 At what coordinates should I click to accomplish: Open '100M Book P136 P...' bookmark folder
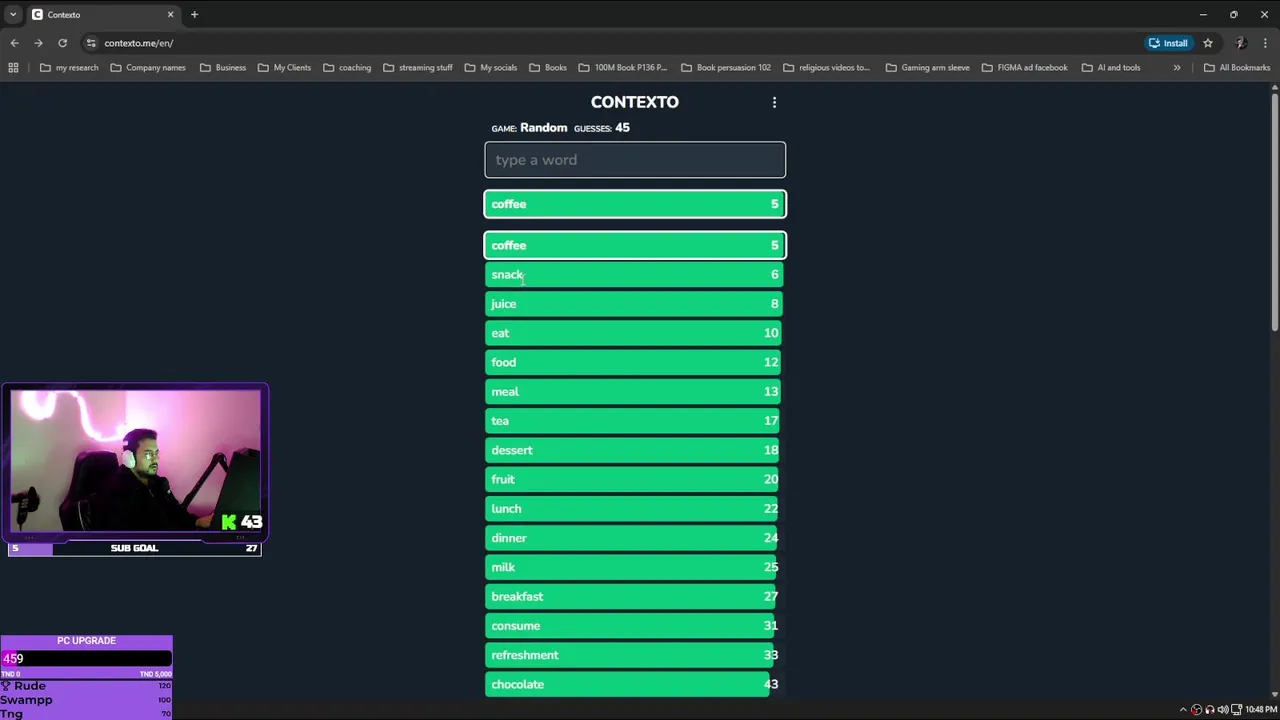tap(622, 67)
